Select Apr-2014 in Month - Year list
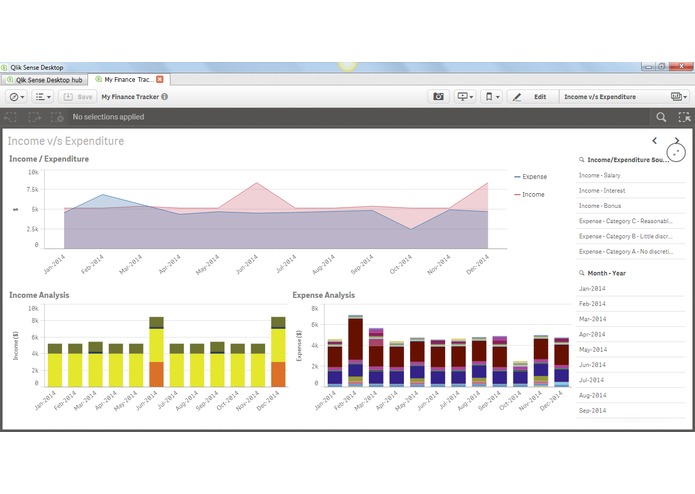 [x=631, y=334]
